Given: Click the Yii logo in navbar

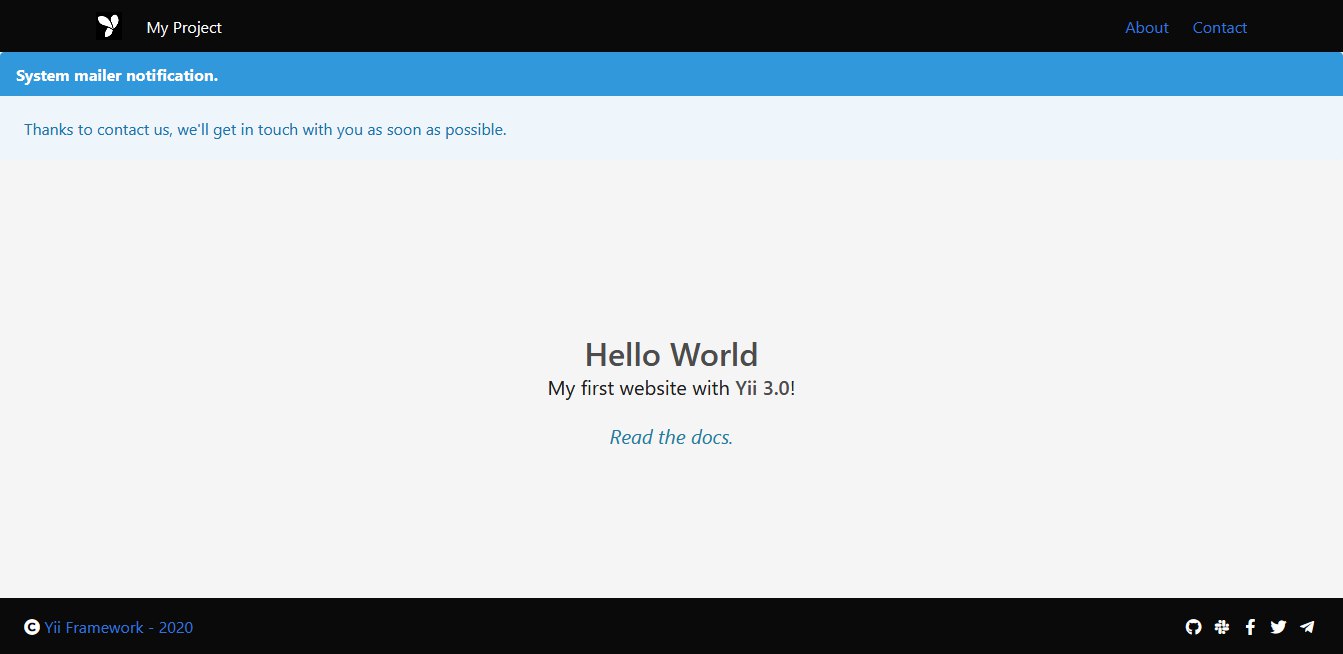Looking at the screenshot, I should pyautogui.click(x=108, y=27).
